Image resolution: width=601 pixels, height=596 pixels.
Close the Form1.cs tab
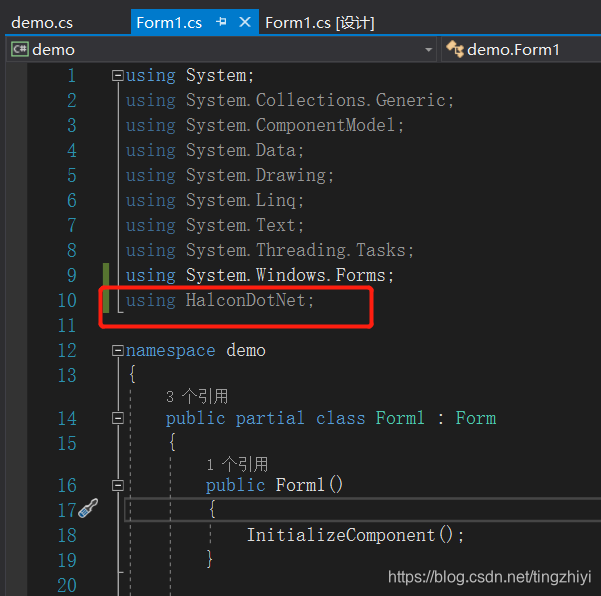pos(245,22)
